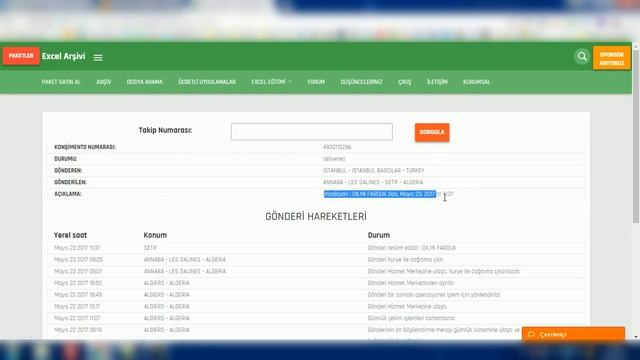This screenshot has height=360, width=640.
Task: Click ANNABA - LES SALINES location in 09:25 row
Action: (185, 260)
